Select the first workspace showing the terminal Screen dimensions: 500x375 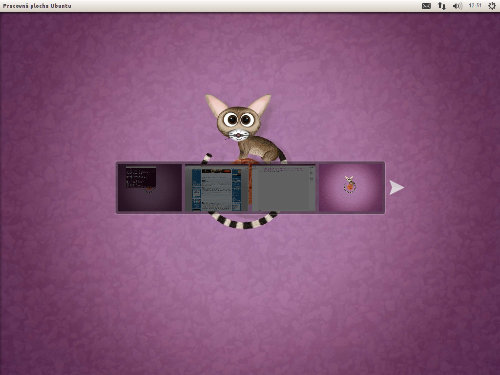pos(150,187)
